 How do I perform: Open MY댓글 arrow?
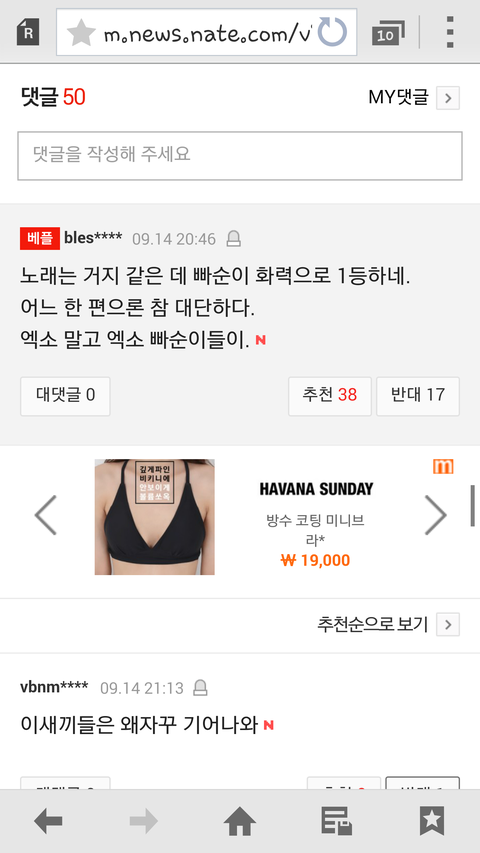[448, 98]
